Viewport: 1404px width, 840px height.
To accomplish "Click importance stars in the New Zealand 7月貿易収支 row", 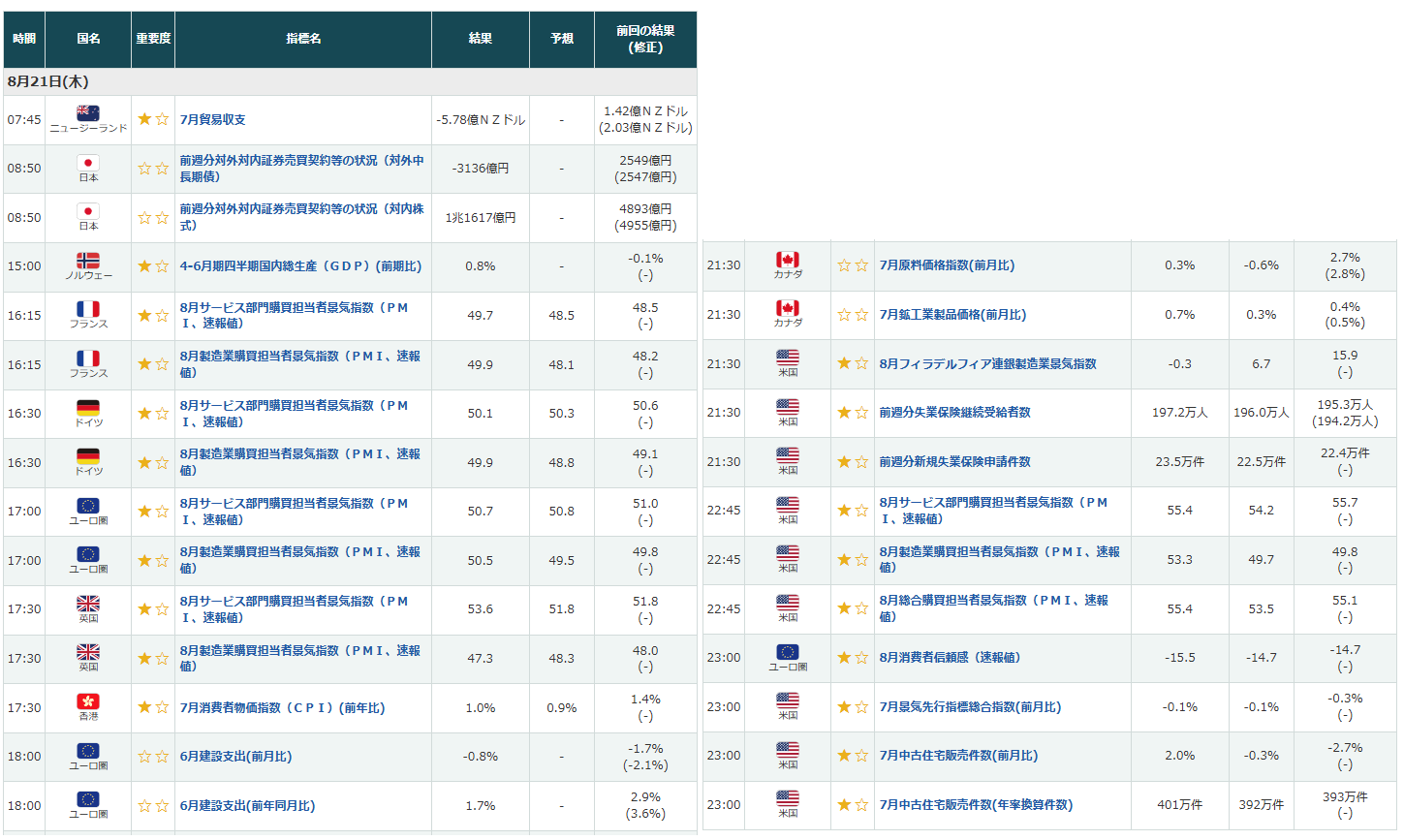I will 153,119.
